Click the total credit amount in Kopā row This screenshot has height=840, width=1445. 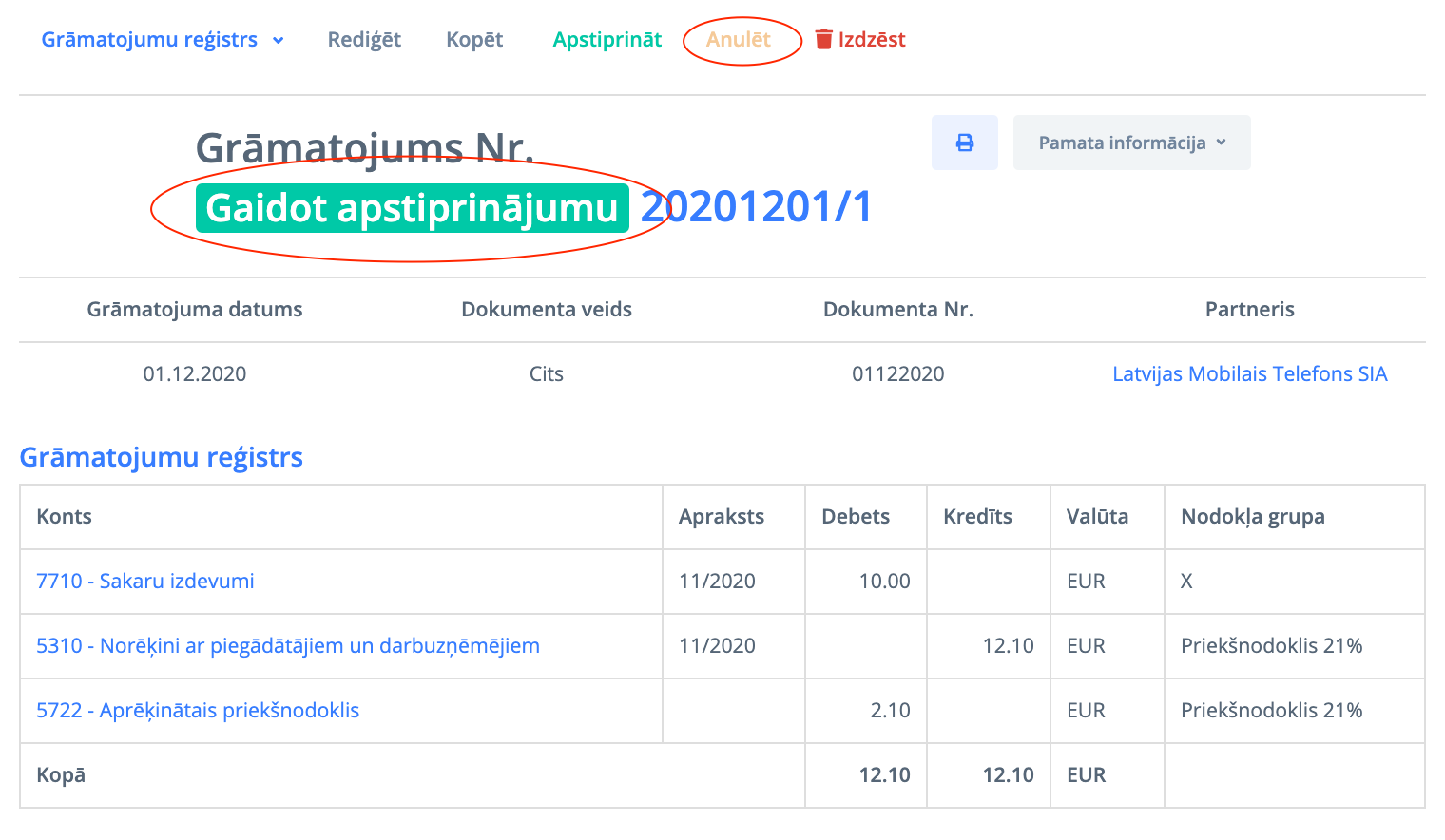click(x=1009, y=774)
